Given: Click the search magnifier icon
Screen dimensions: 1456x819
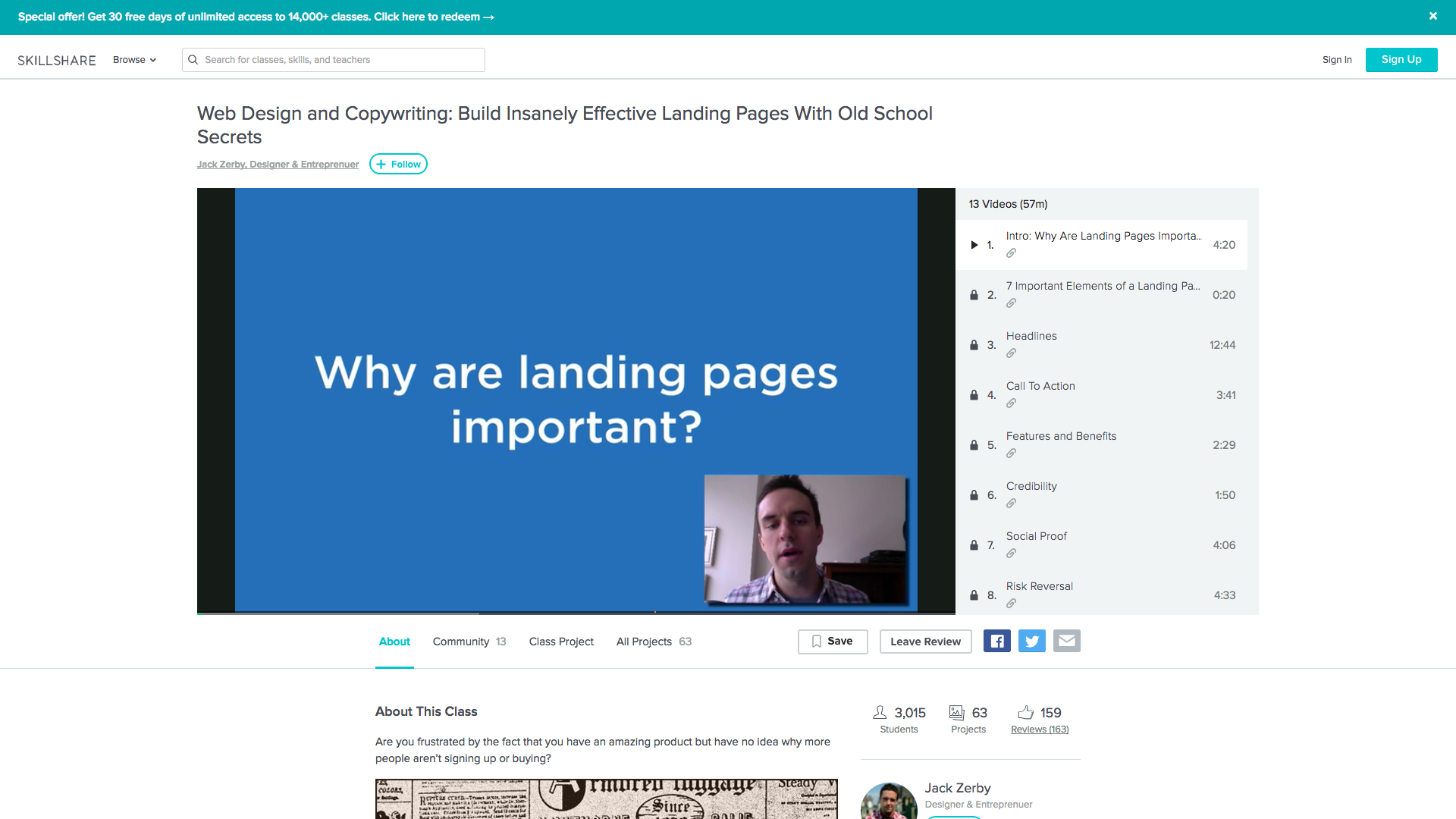Looking at the screenshot, I should point(193,60).
